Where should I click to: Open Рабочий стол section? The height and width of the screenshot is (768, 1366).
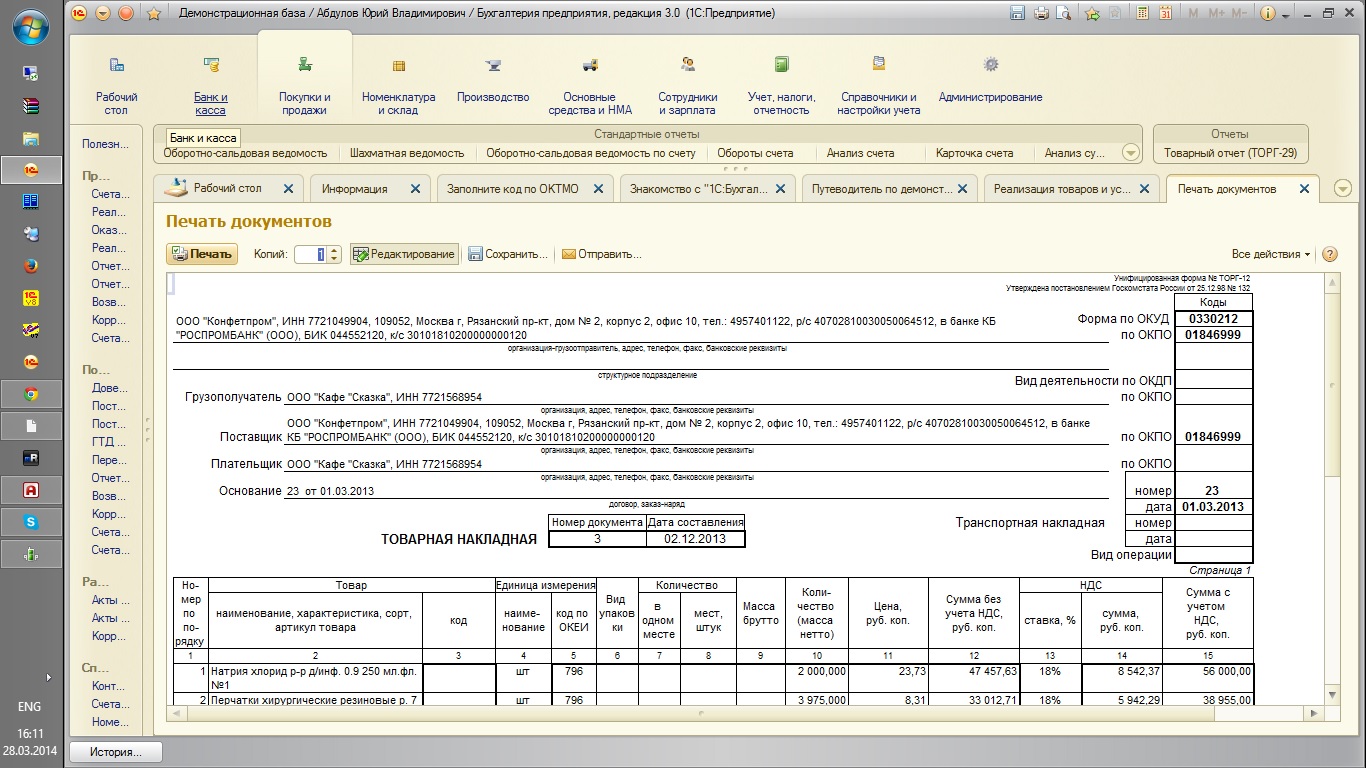pos(117,85)
